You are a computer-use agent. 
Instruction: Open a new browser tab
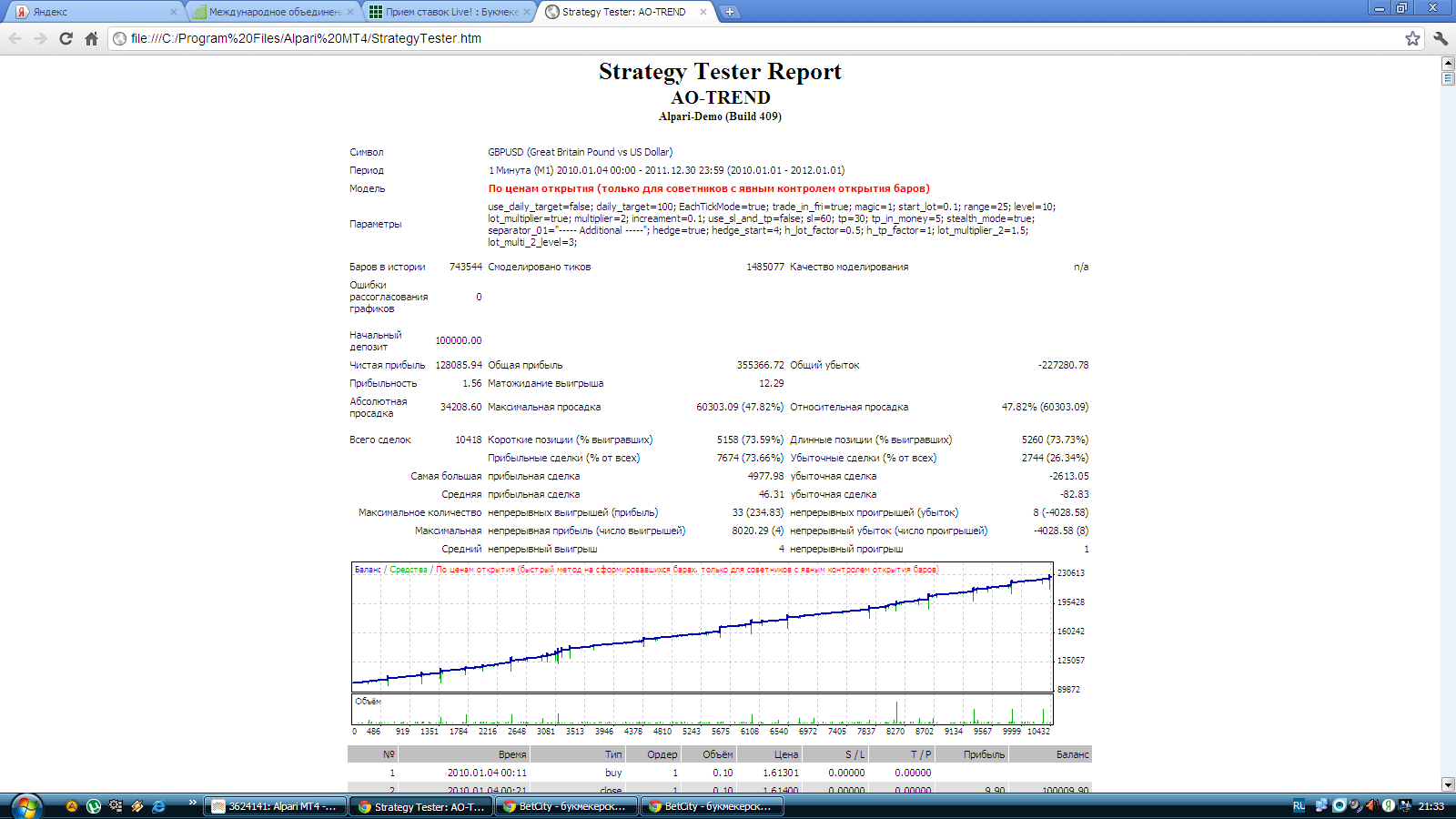click(729, 12)
